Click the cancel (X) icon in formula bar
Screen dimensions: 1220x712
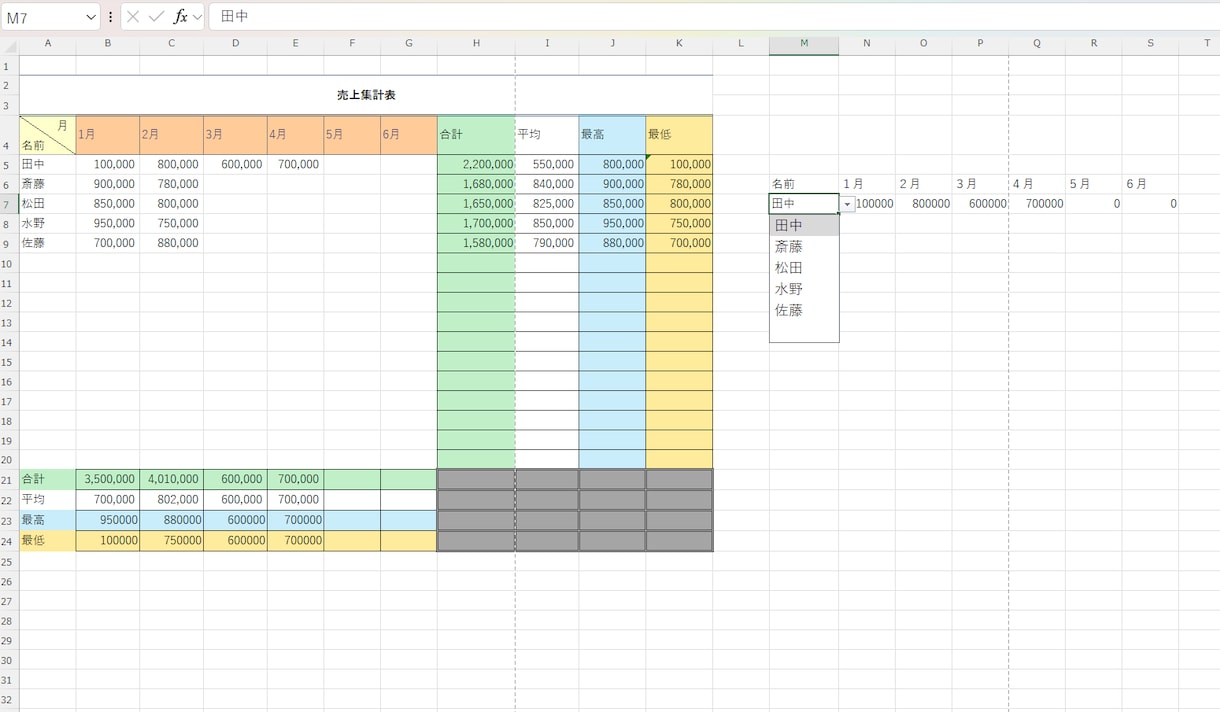click(133, 17)
